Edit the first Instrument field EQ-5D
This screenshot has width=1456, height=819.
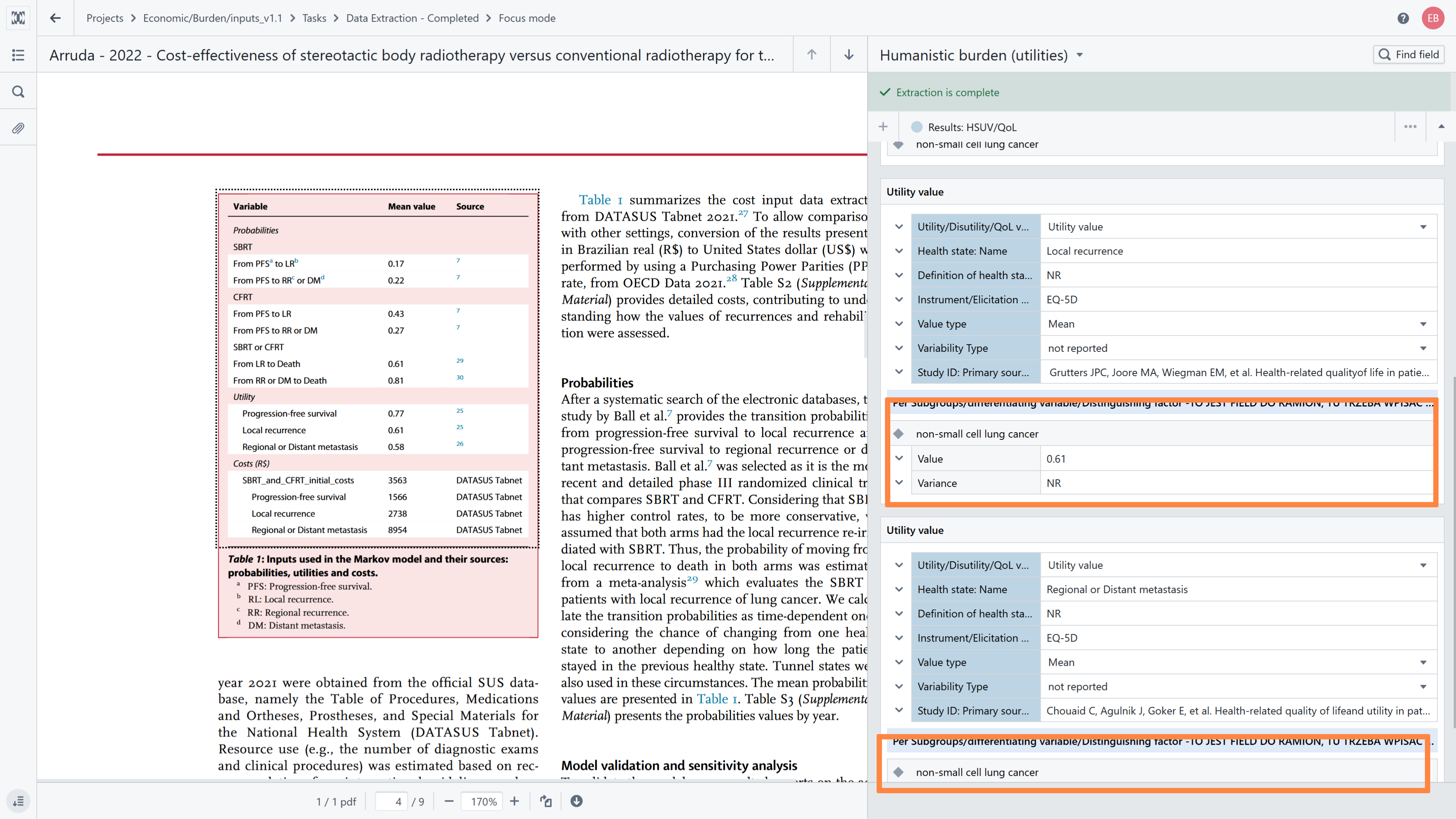(x=1238, y=300)
